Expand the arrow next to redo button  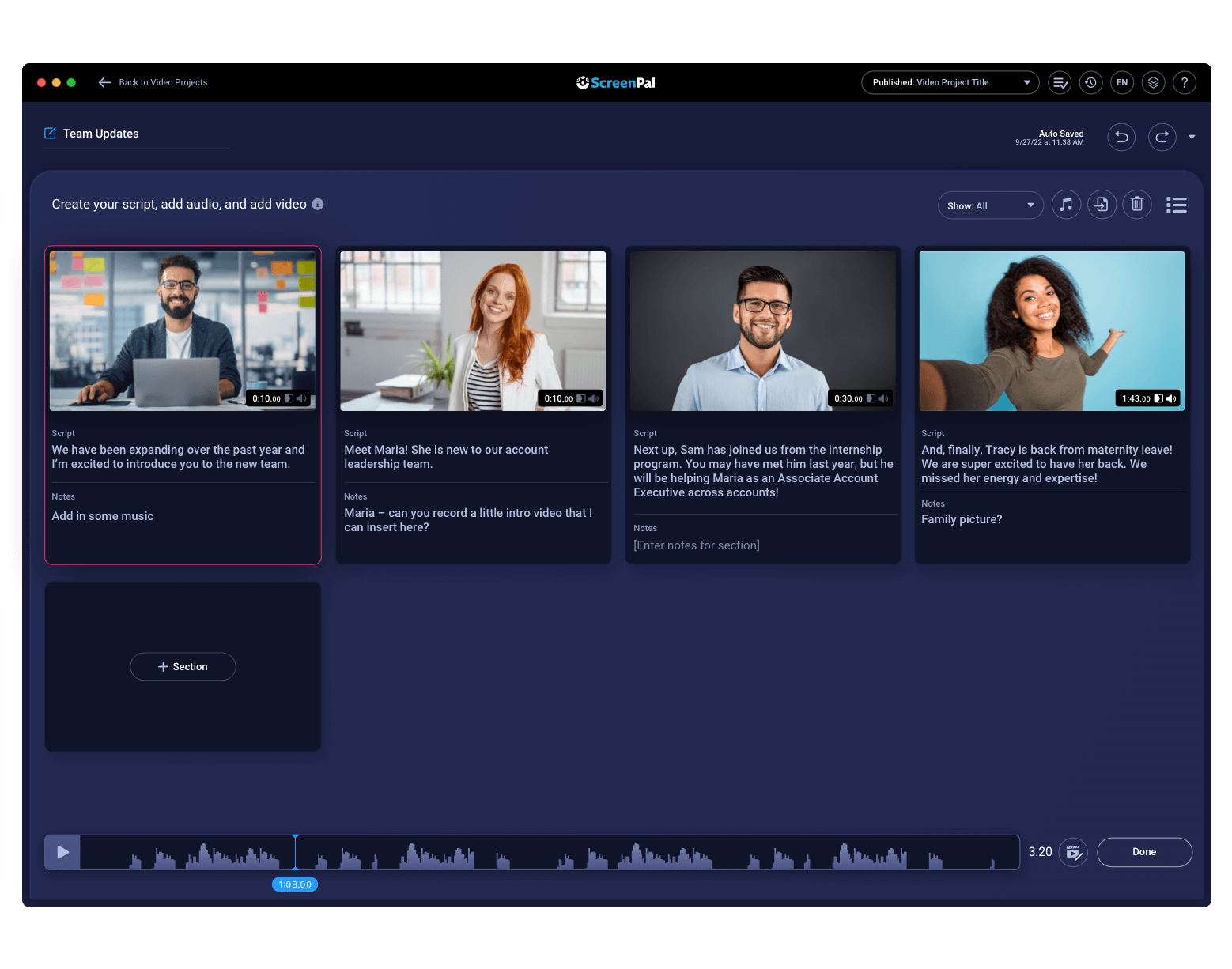1192,138
